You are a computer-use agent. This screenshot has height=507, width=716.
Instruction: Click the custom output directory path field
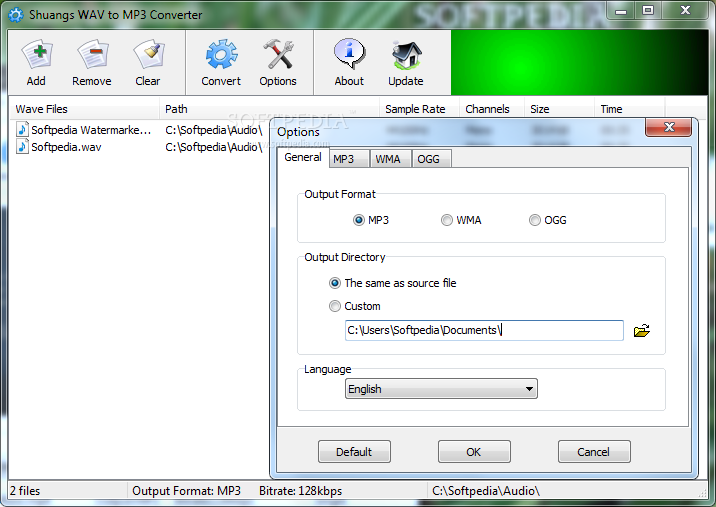pyautogui.click(x=484, y=330)
